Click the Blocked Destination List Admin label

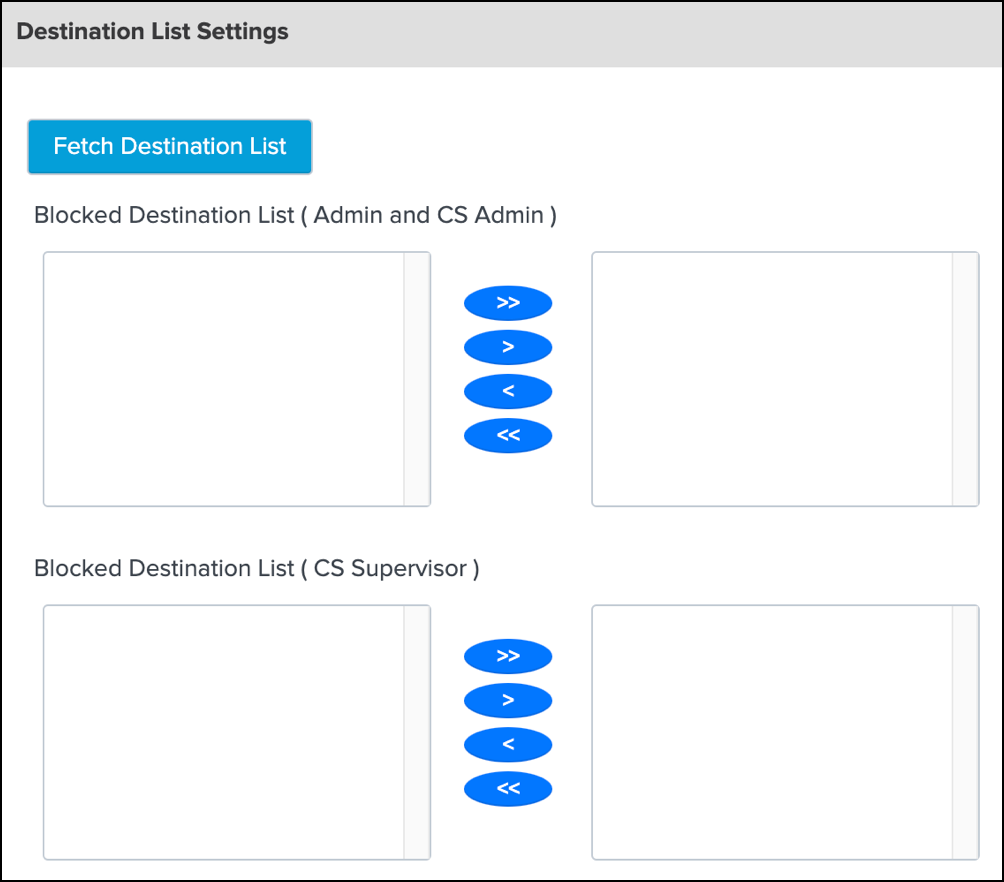(295, 214)
